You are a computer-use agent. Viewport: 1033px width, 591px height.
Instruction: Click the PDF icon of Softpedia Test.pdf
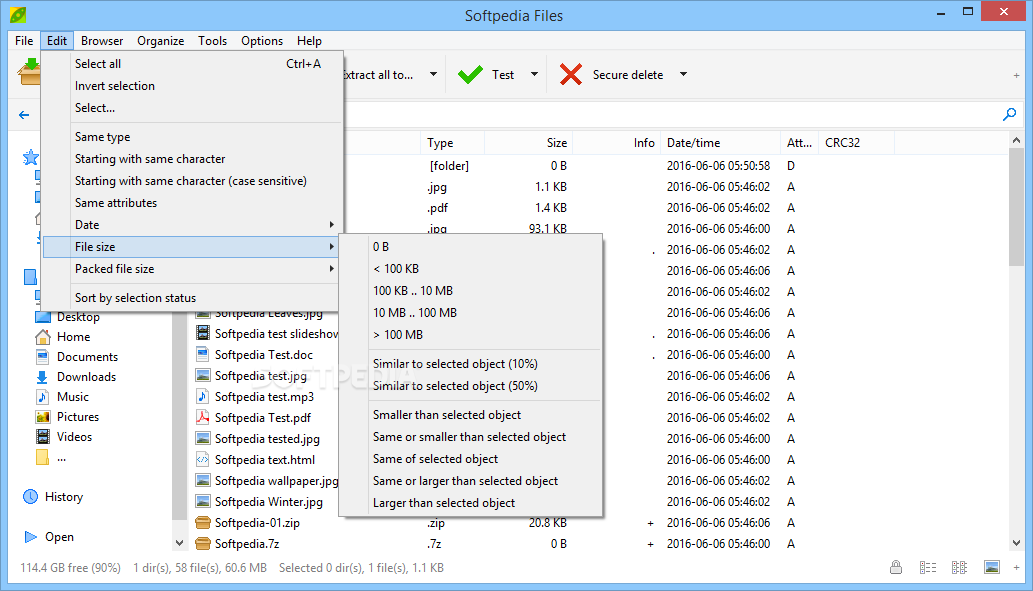coord(203,418)
